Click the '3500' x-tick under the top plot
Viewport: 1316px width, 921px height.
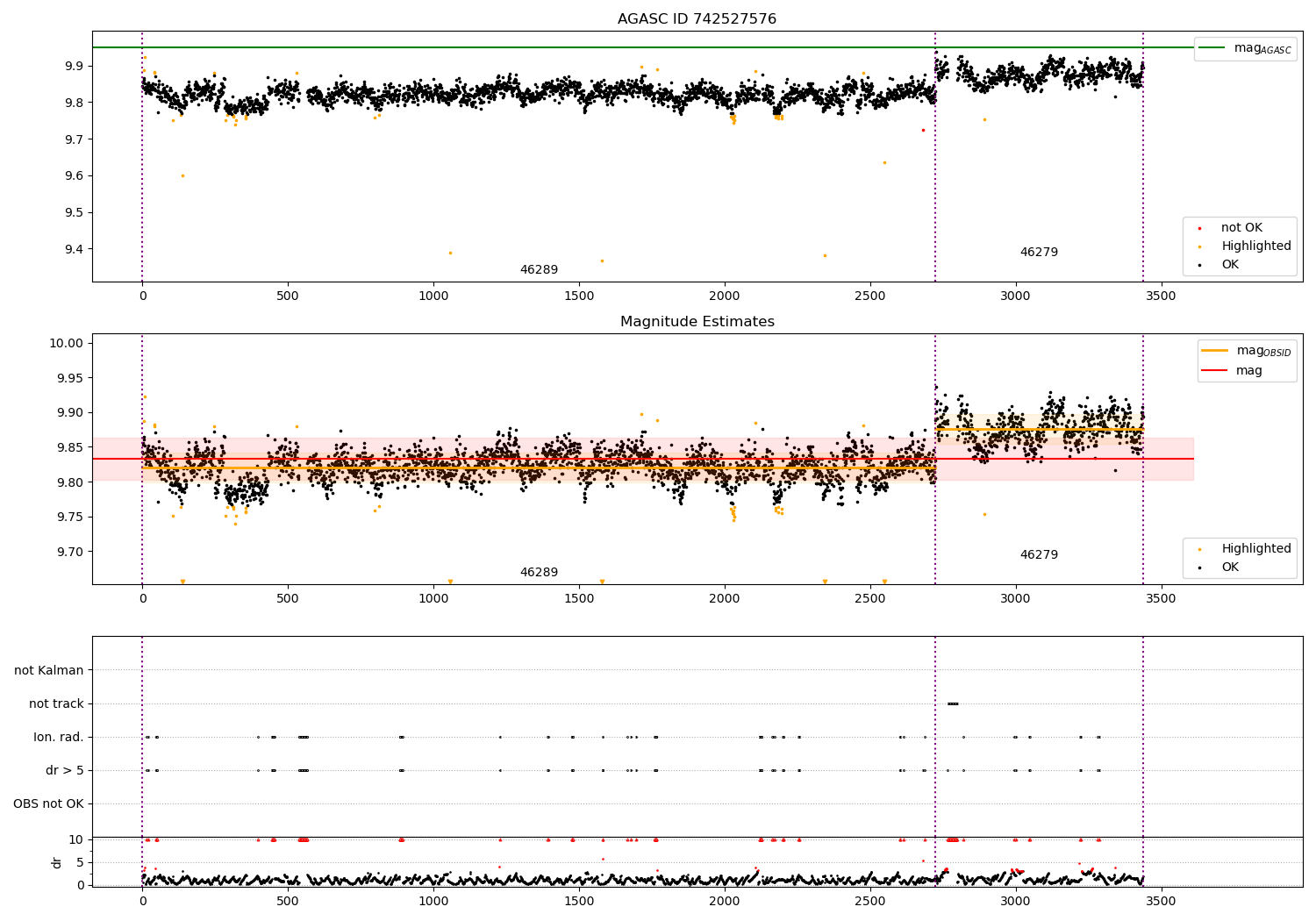pyautogui.click(x=1162, y=296)
